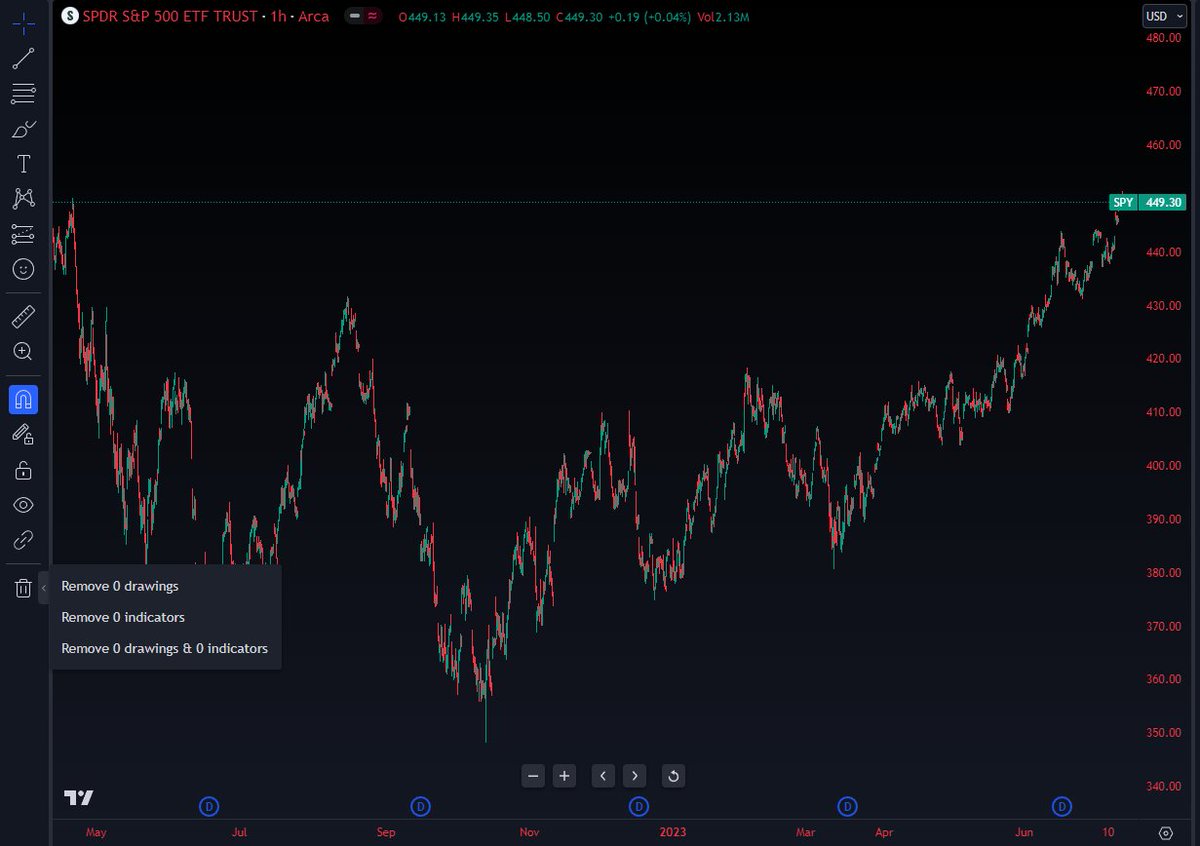The width and height of the screenshot is (1200, 846).
Task: Open the prediction and measurement tools
Action: (23, 234)
